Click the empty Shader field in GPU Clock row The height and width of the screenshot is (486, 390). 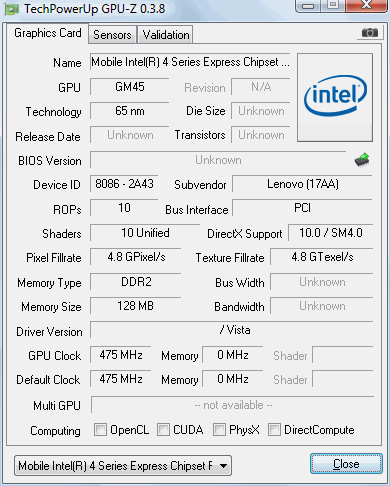point(343,355)
